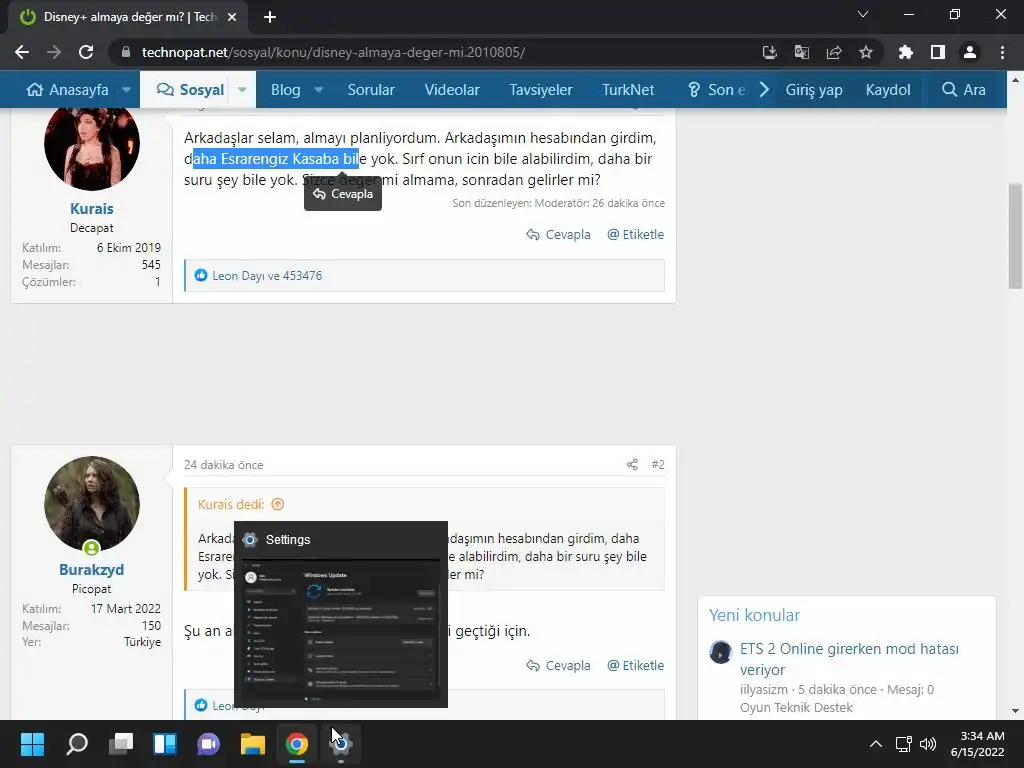Click the share icon on post #2
The height and width of the screenshot is (768, 1024).
632,464
